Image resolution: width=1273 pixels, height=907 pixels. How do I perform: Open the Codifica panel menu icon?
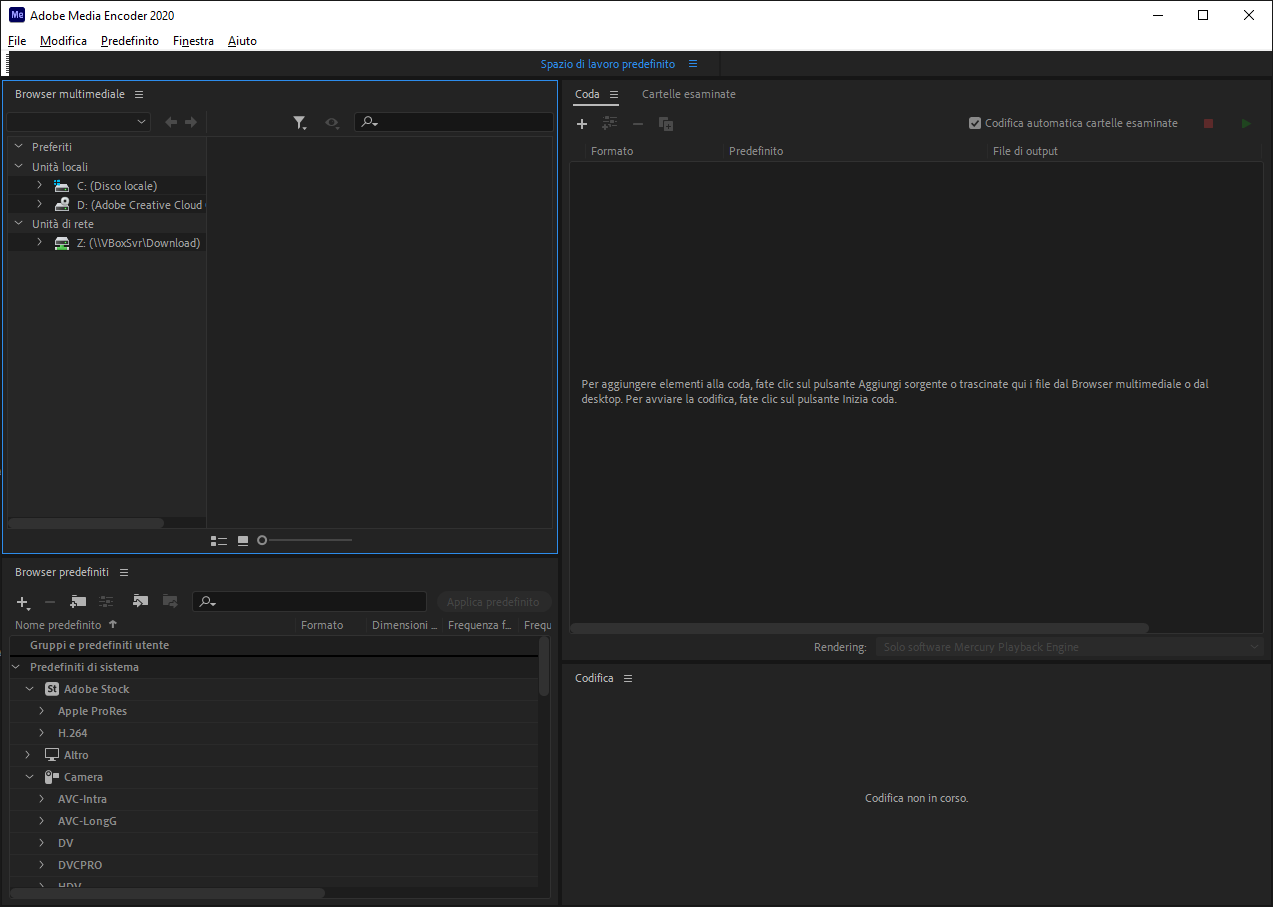click(628, 678)
